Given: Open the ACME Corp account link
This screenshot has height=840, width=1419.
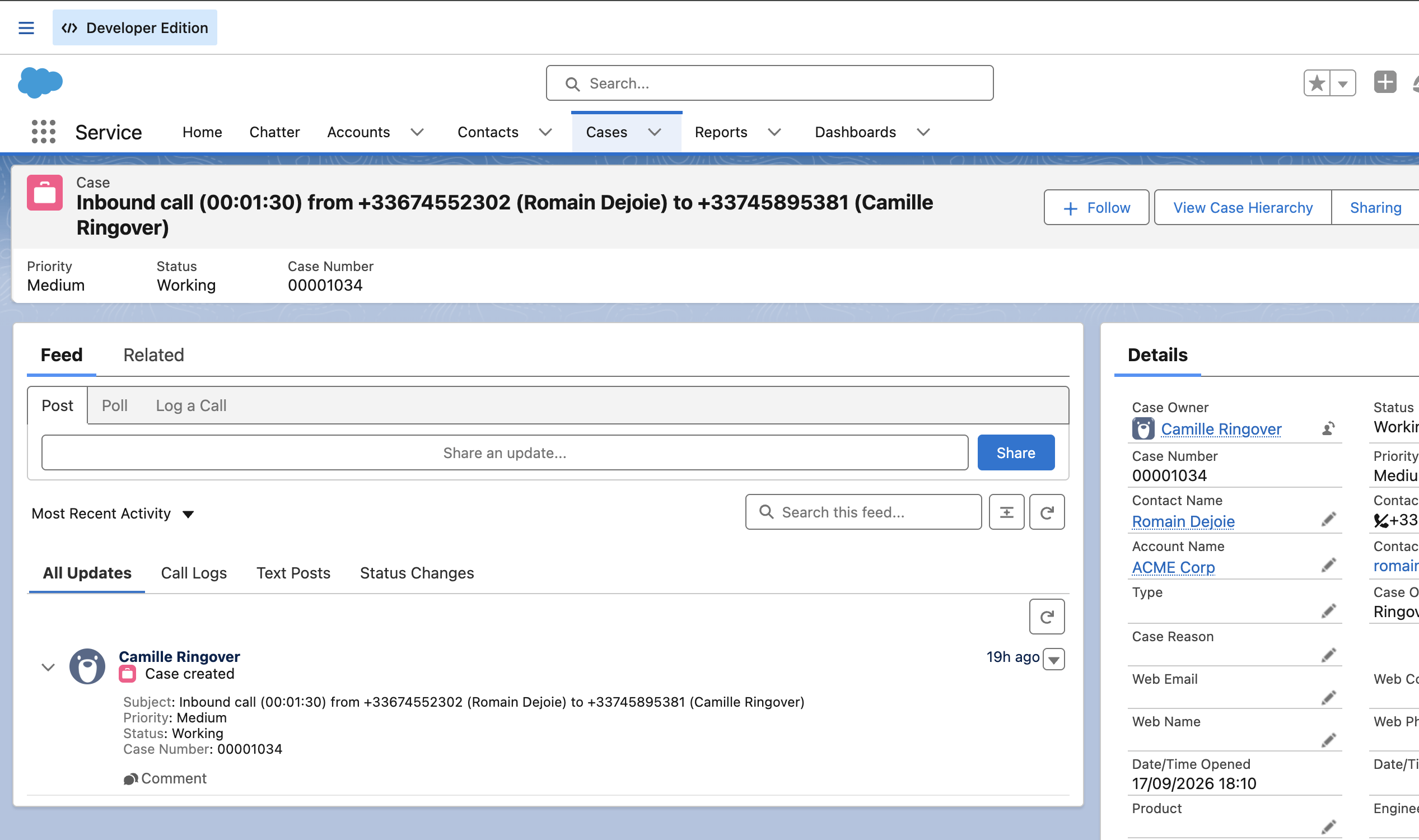Looking at the screenshot, I should [1173, 567].
